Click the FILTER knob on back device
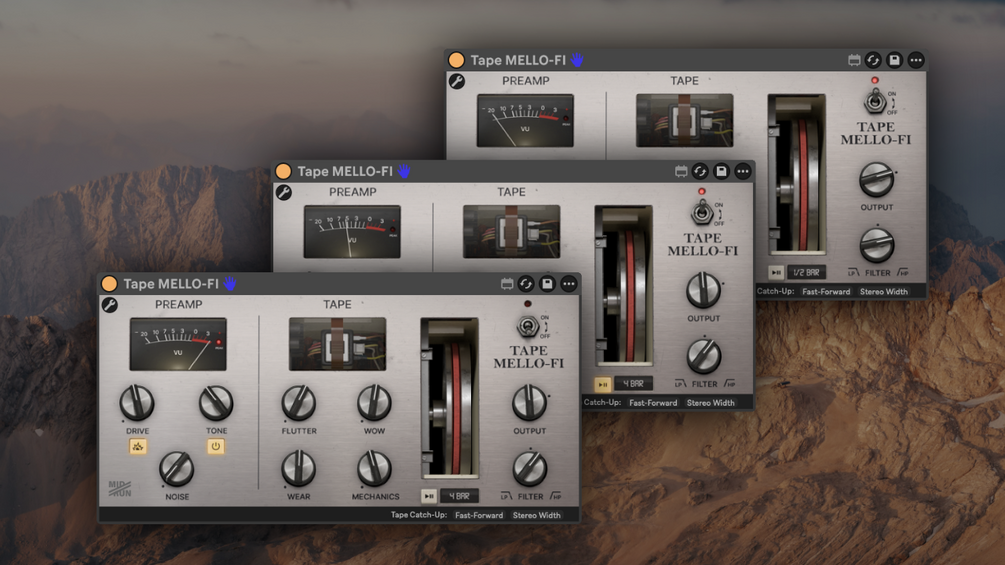 pos(876,245)
